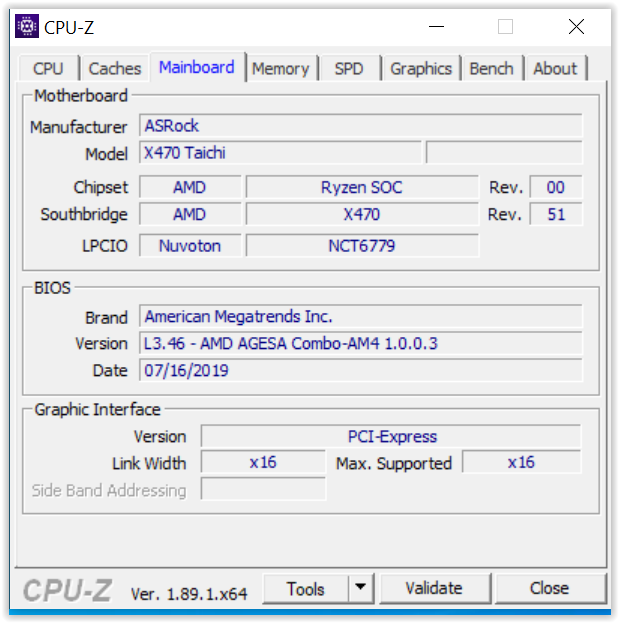Click the Southbridge label
Image resolution: width=619 pixels, height=623 pixels.
click(x=84, y=215)
